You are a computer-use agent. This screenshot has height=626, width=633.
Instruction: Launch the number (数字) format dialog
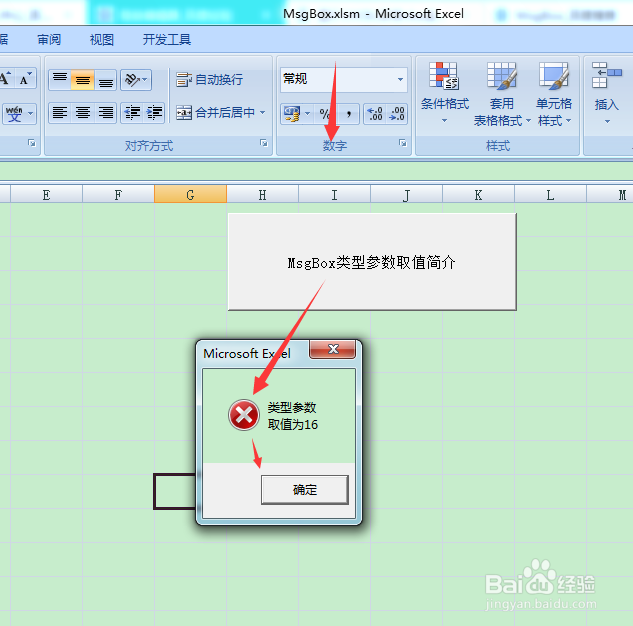click(x=402, y=143)
